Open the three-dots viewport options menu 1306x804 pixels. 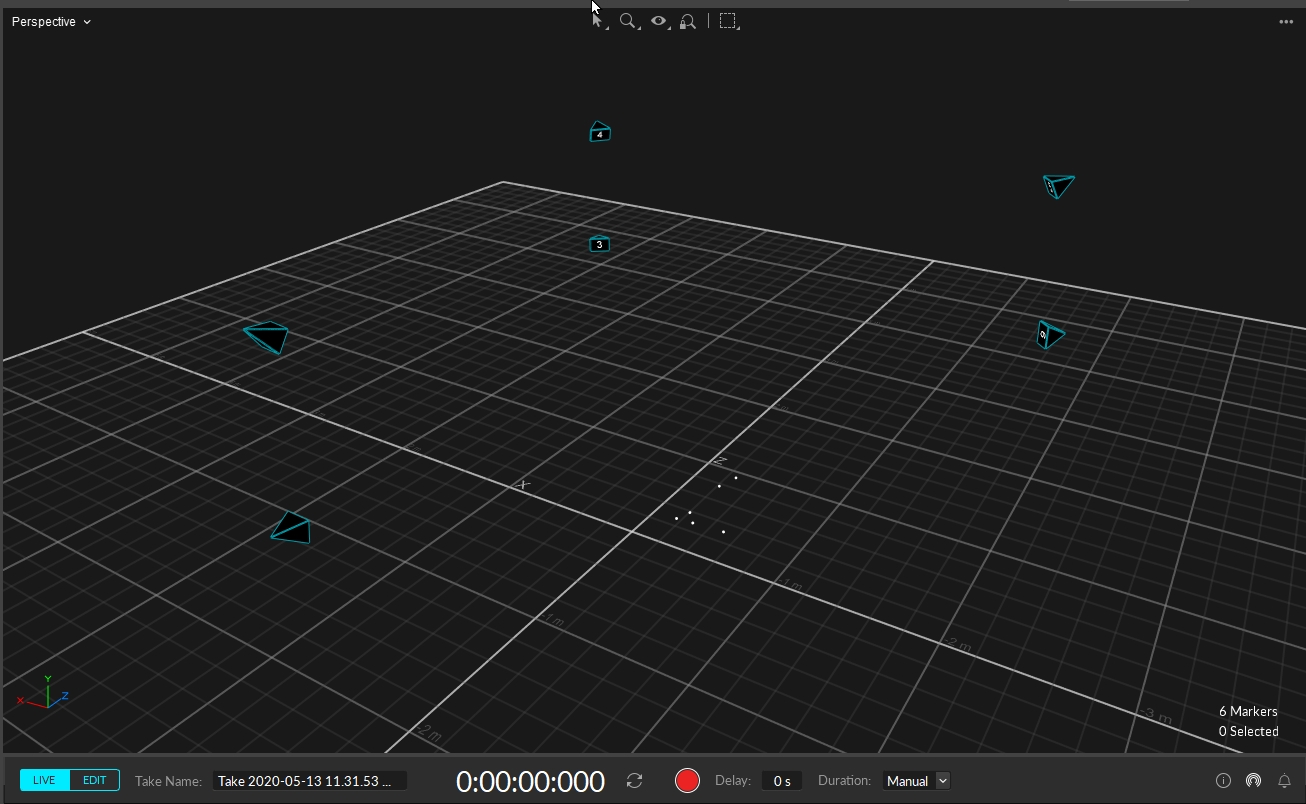tap(1286, 22)
